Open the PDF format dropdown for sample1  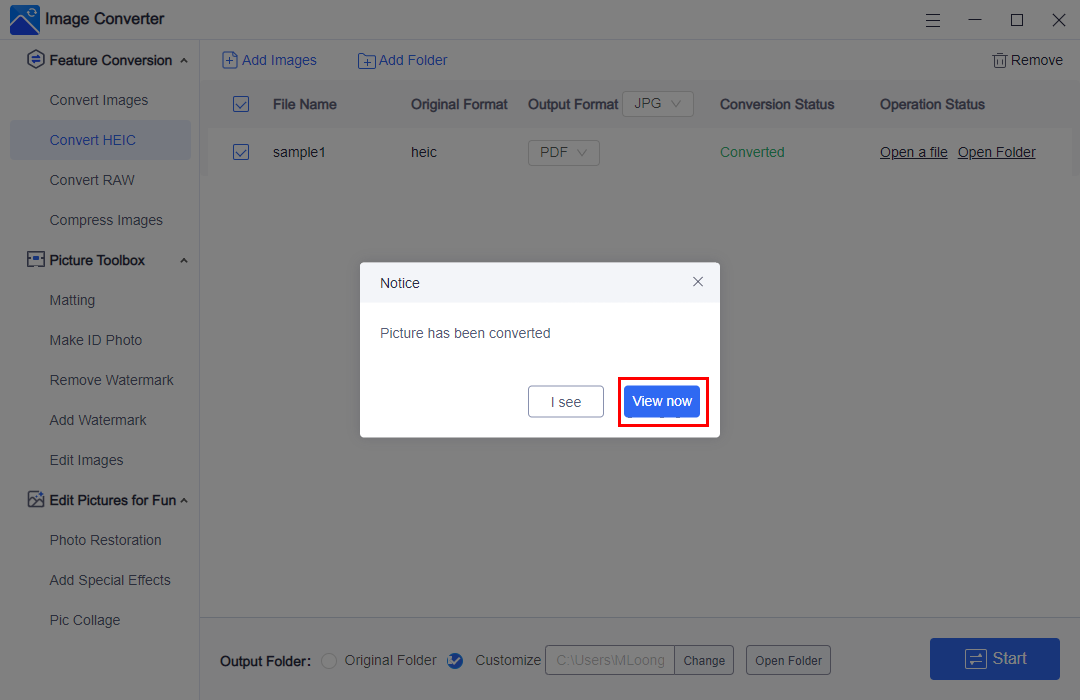coord(564,153)
